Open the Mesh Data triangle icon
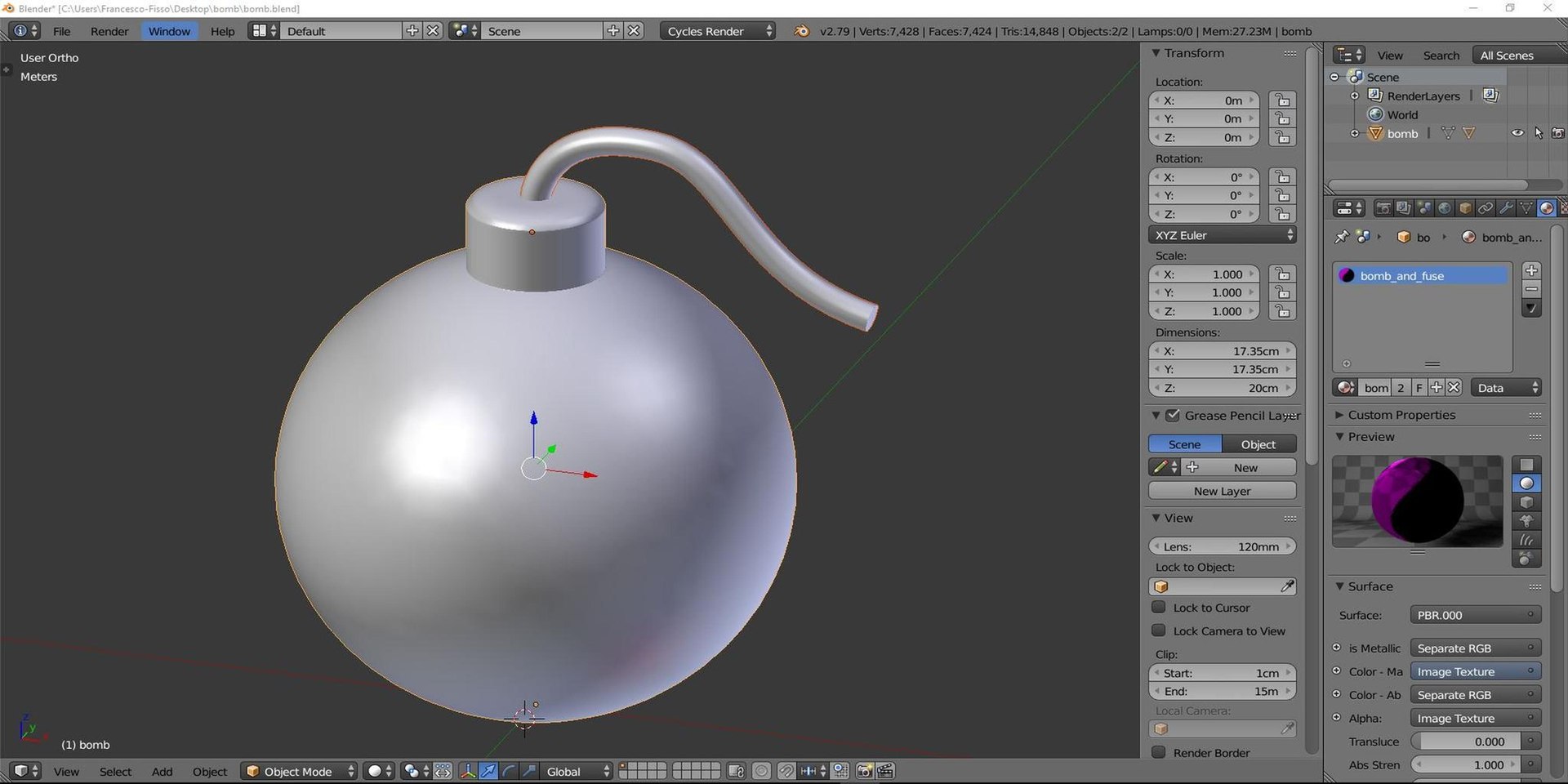The height and width of the screenshot is (784, 1568). pos(1526,208)
